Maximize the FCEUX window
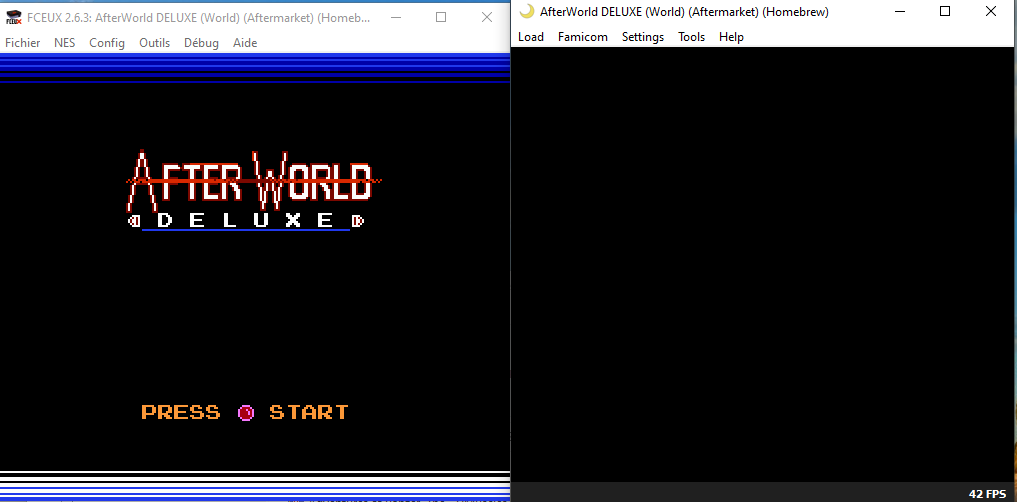The width and height of the screenshot is (1017, 502). coord(441,18)
